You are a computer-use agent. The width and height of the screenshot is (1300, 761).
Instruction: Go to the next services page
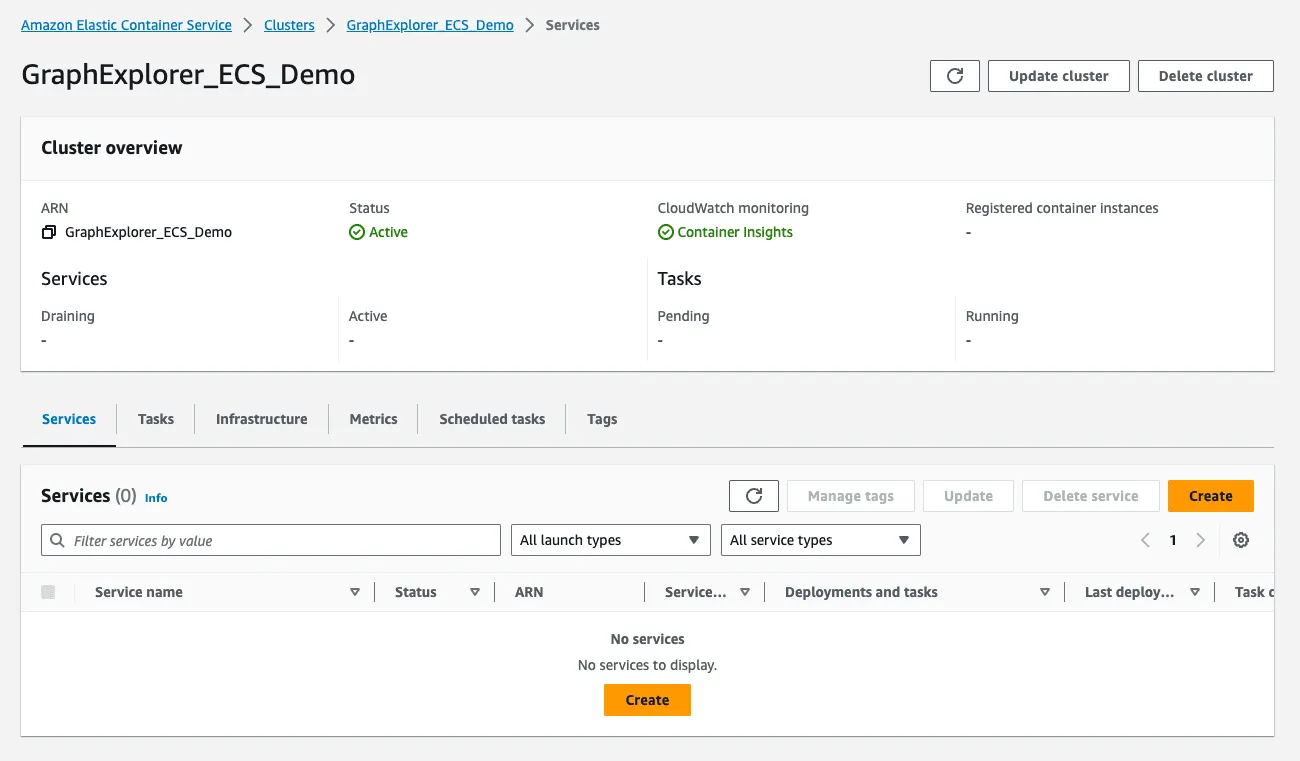pyautogui.click(x=1200, y=540)
